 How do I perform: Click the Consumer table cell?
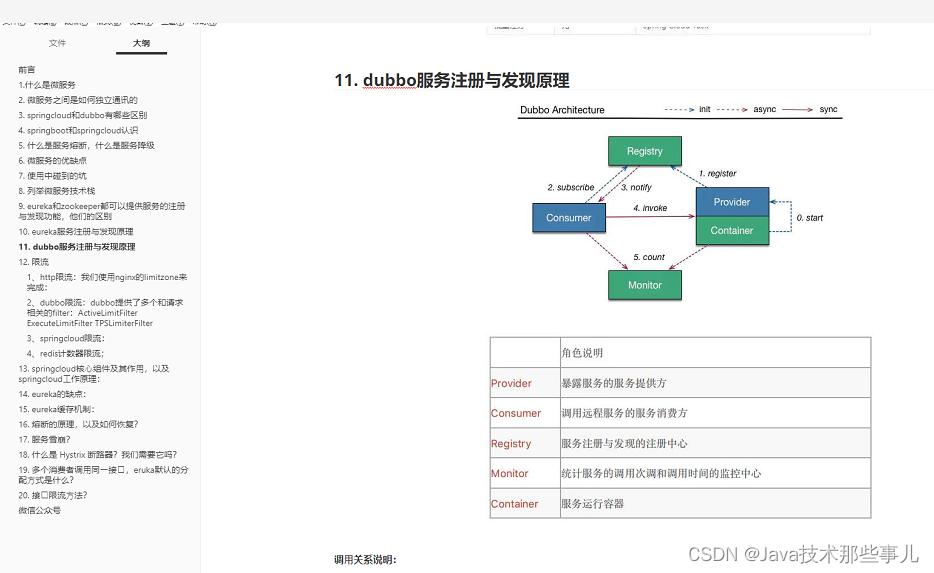(x=525, y=413)
